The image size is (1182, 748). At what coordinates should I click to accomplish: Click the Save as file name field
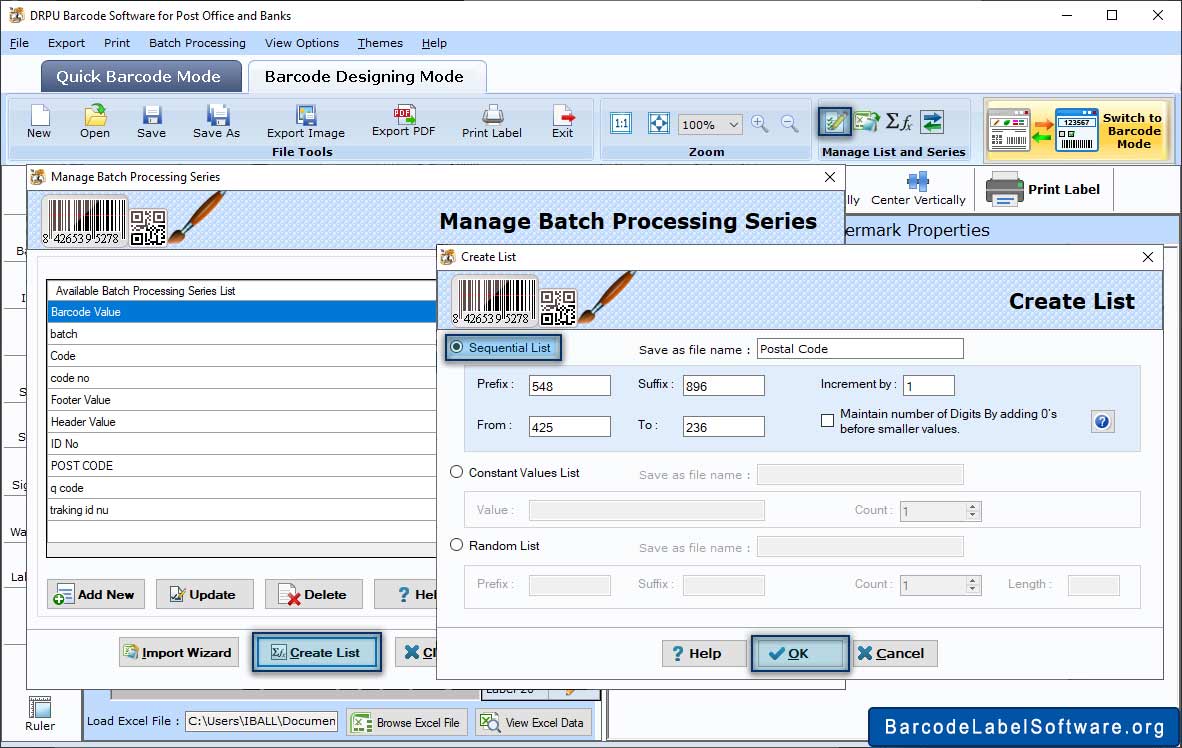click(860, 348)
